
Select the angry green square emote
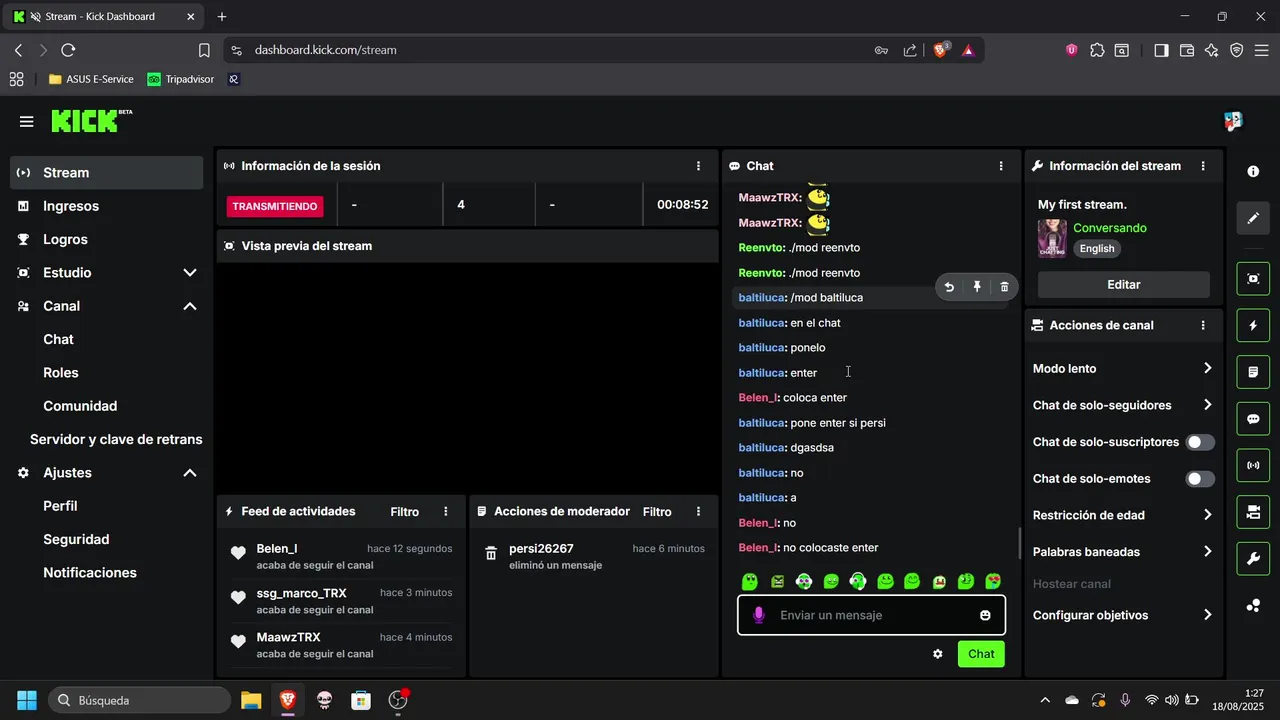[x=777, y=581]
